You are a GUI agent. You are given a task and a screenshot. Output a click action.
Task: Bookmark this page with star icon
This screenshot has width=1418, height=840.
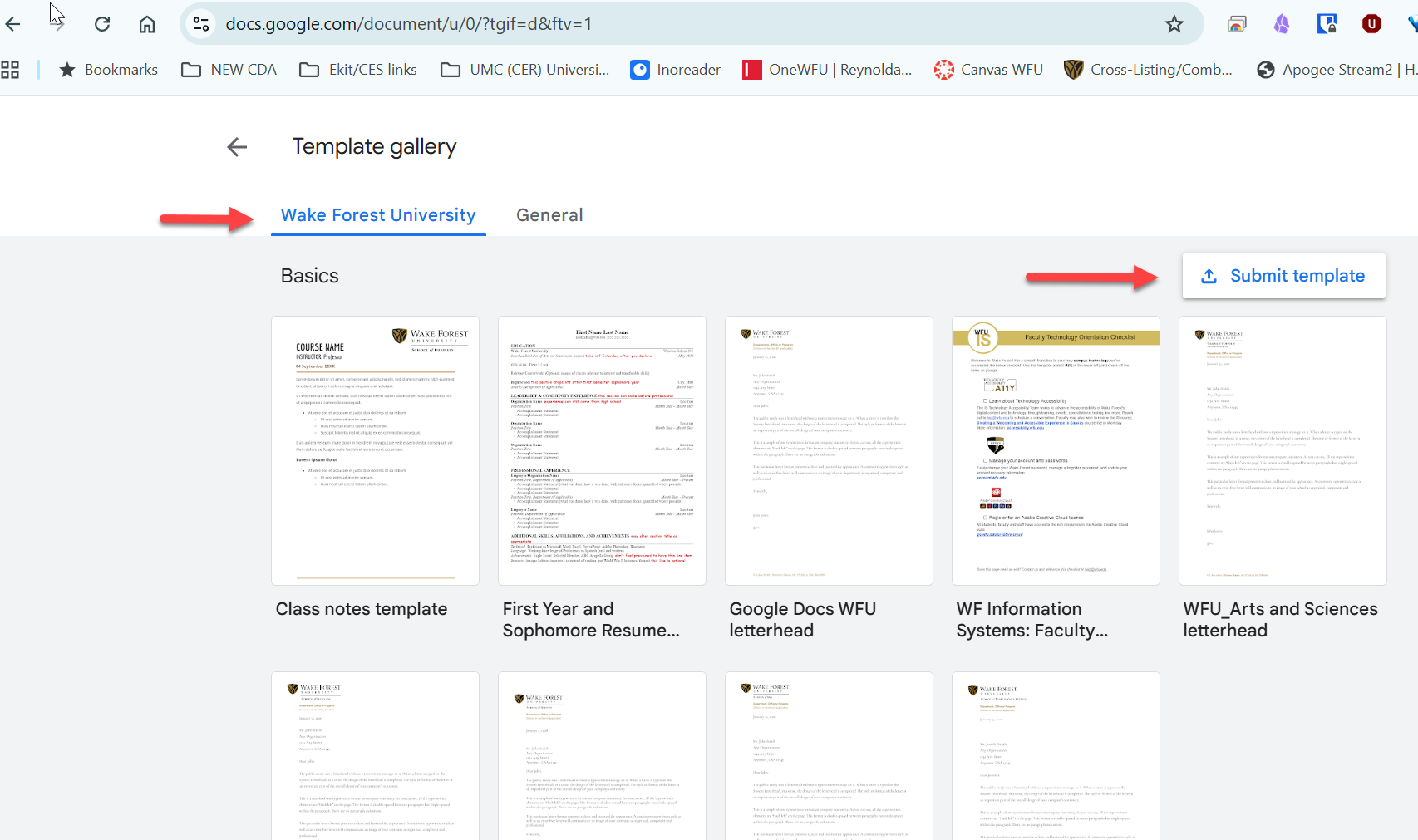point(1174,24)
